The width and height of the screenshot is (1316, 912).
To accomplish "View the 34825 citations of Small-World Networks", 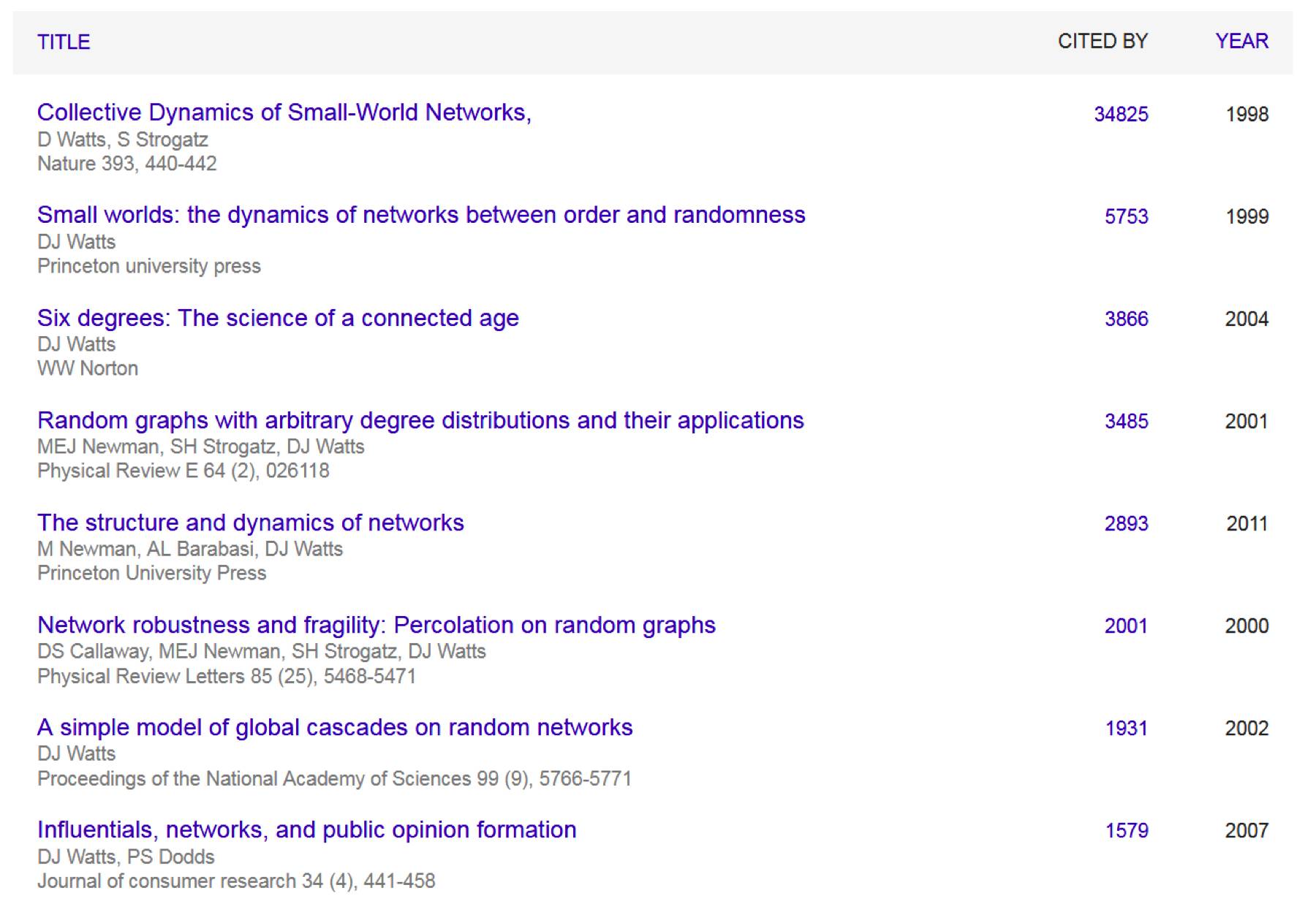I will click(x=1121, y=114).
